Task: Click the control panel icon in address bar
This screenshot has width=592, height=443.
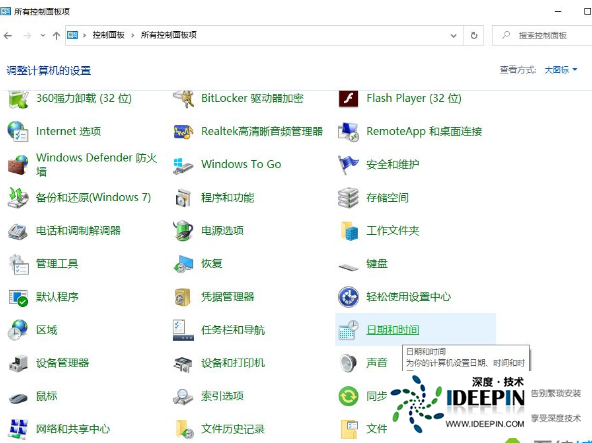Action: click(x=72, y=35)
